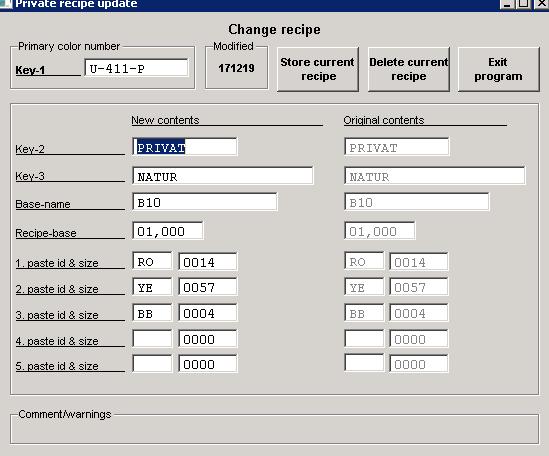Screen dimensions: 549x456
Task: Click the Key-1 label
Action: pyautogui.click(x=30, y=70)
